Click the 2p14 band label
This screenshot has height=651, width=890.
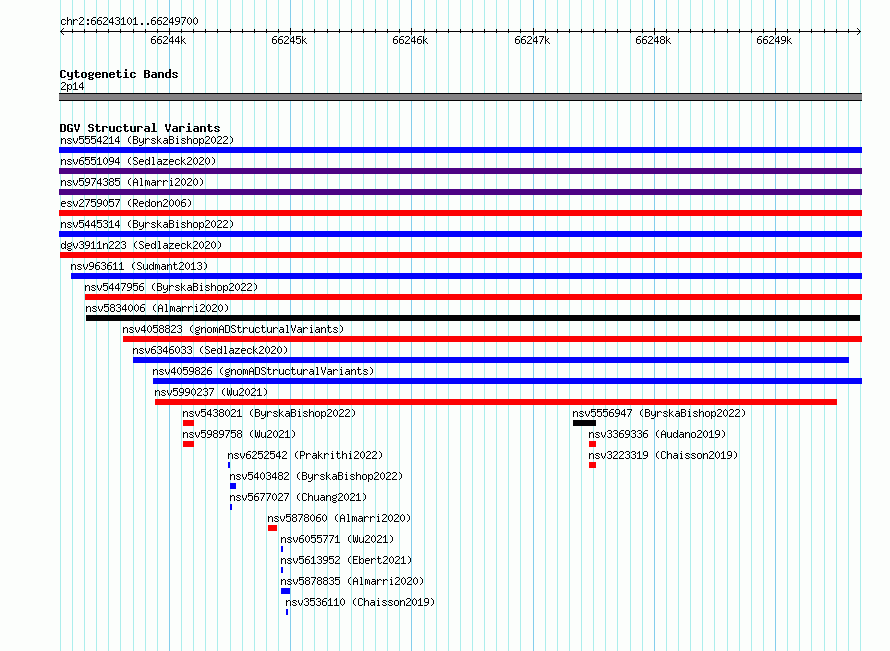tap(72, 87)
